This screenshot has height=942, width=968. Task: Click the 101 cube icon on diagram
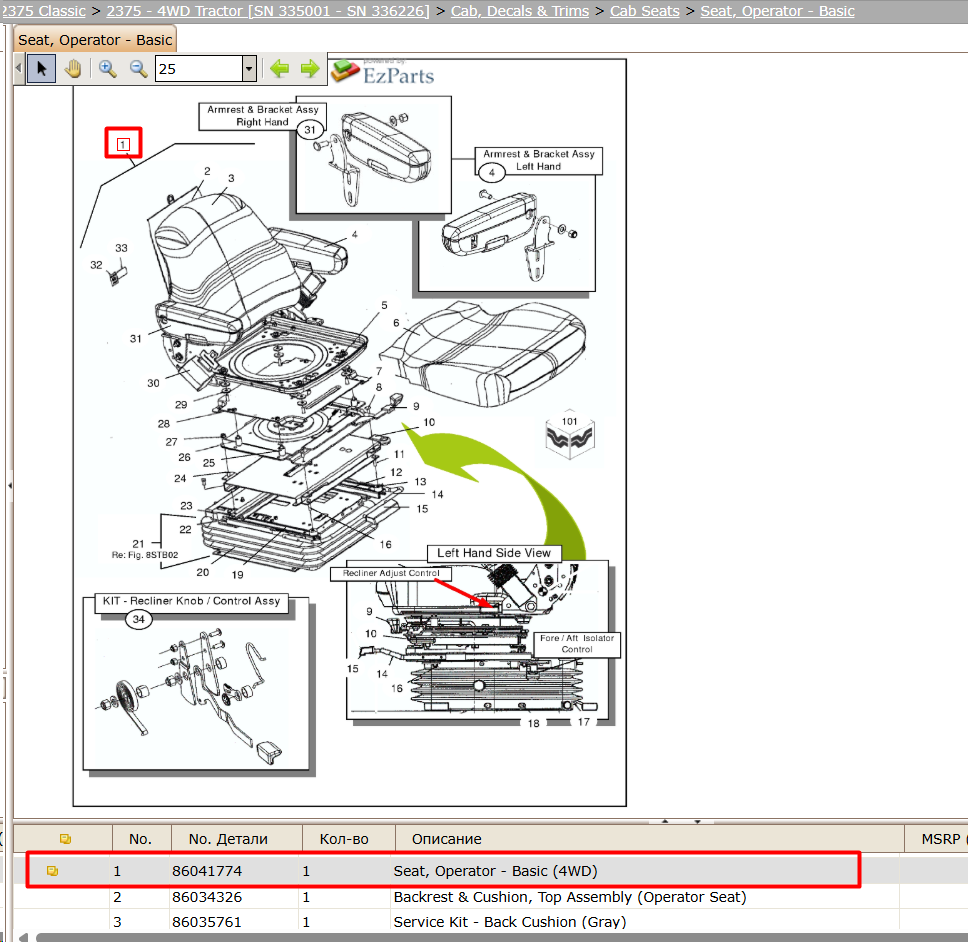(570, 435)
